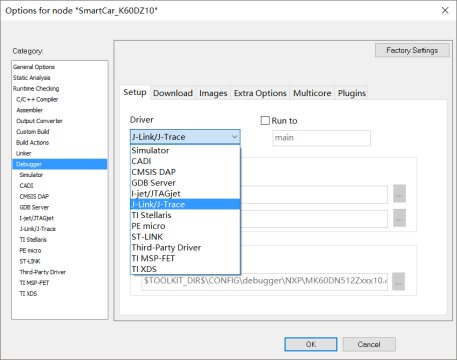457x360 pixels.
Task: Select highlighted Debugger category
Action: 60,164
